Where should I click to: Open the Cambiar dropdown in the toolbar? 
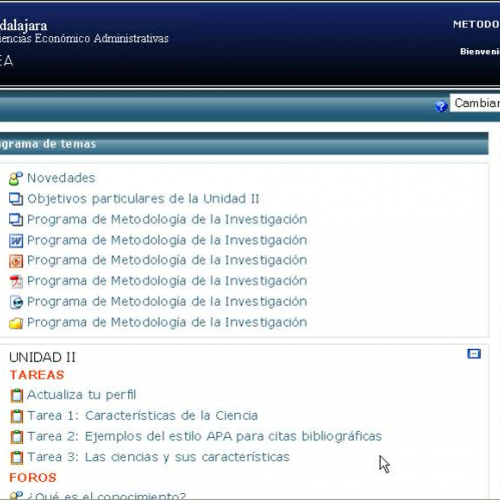(x=475, y=103)
